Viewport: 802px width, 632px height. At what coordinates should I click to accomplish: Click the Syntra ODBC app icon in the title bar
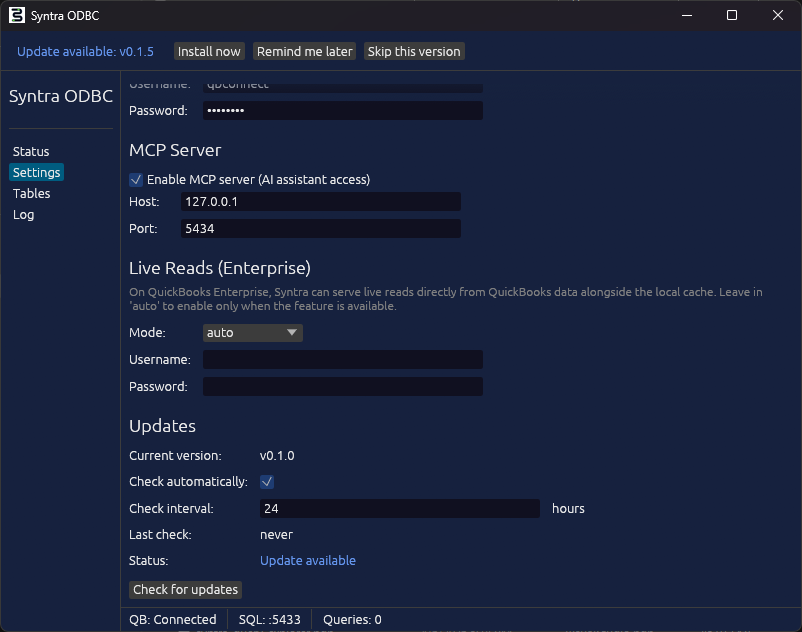click(14, 15)
